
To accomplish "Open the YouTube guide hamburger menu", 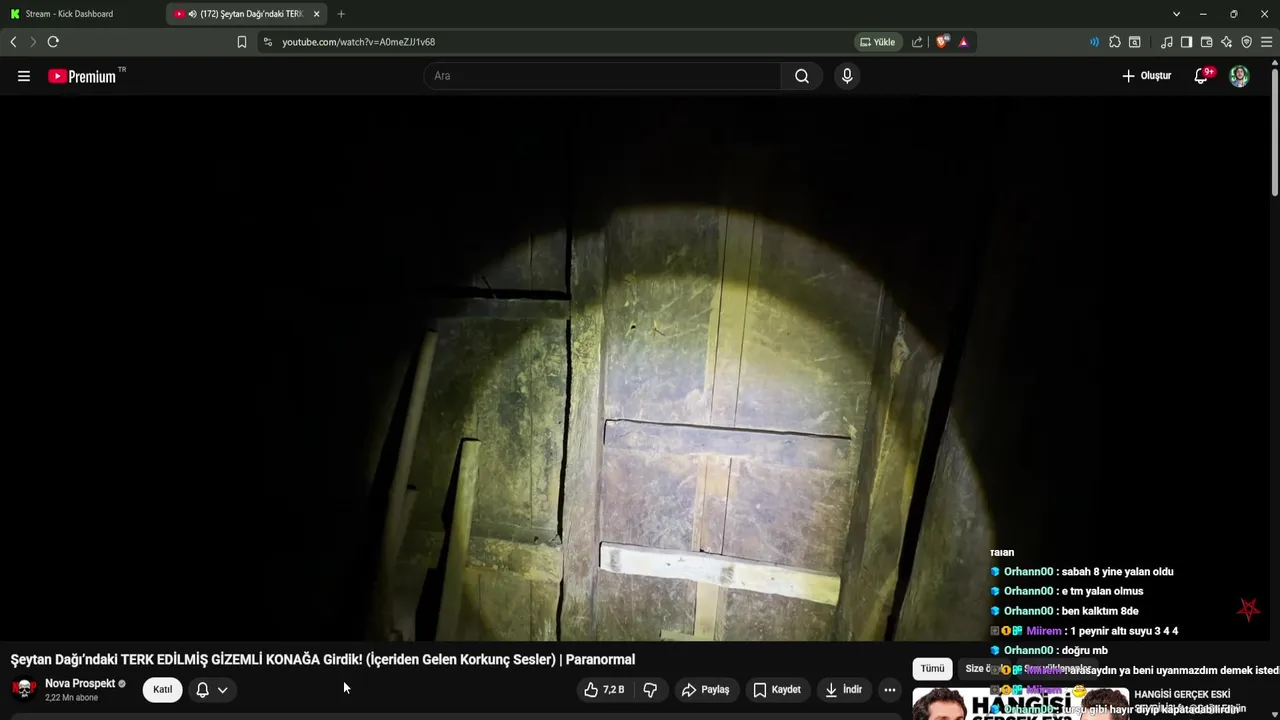I will tap(24, 76).
